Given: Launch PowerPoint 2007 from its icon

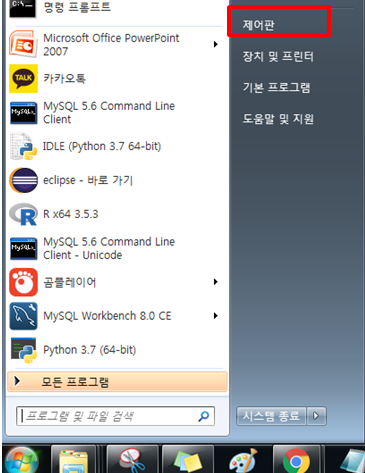Looking at the screenshot, I should pos(23,44).
